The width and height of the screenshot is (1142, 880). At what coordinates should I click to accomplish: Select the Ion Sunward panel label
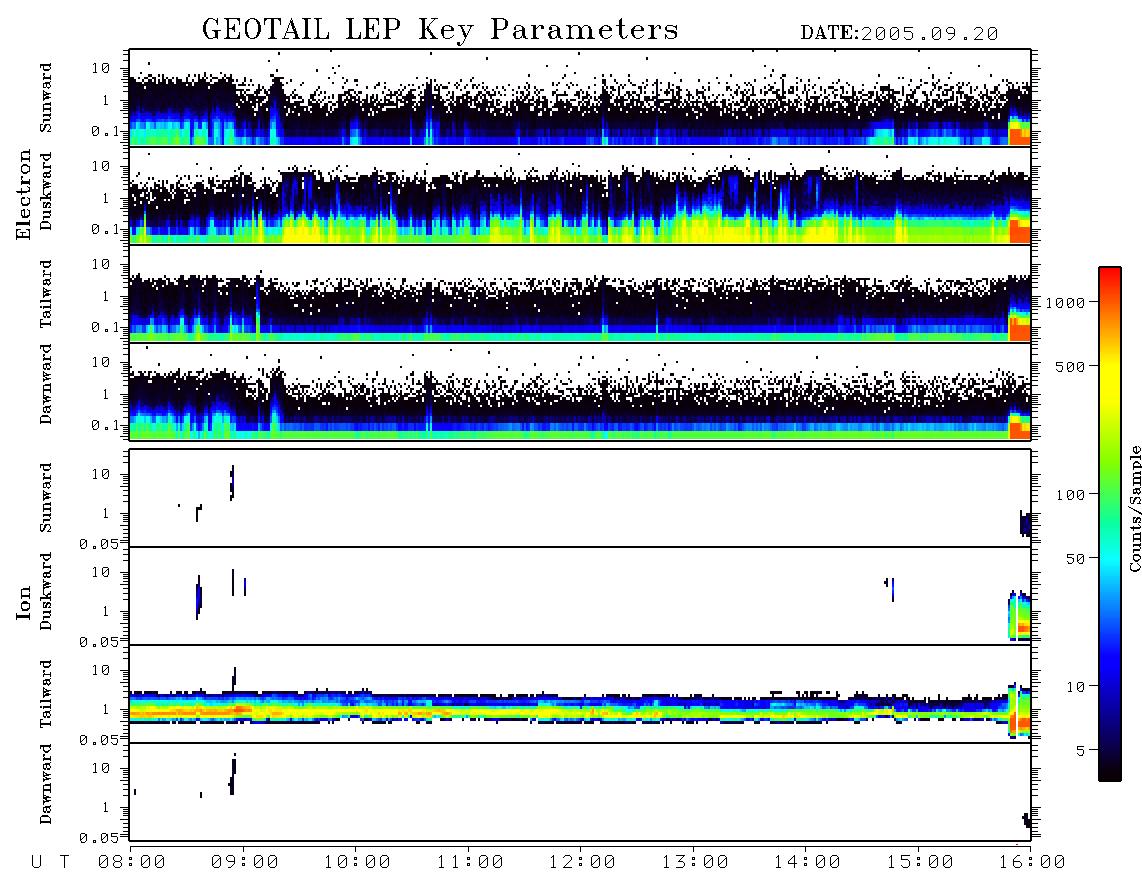[x=46, y=497]
